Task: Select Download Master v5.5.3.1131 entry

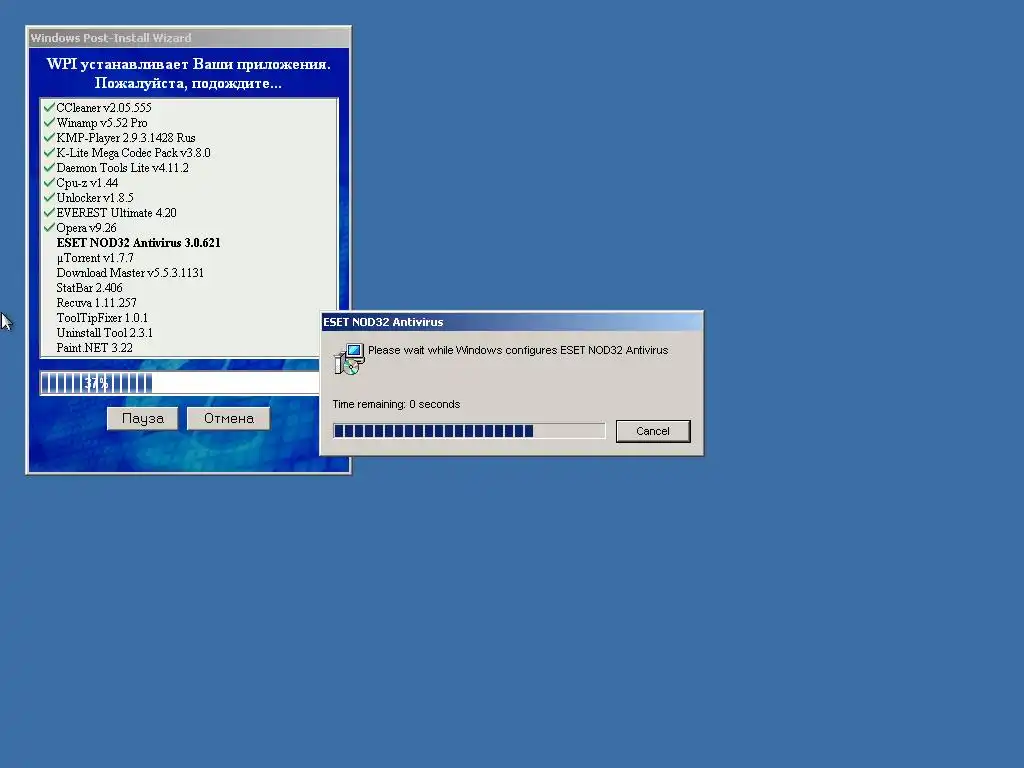Action: (130, 273)
